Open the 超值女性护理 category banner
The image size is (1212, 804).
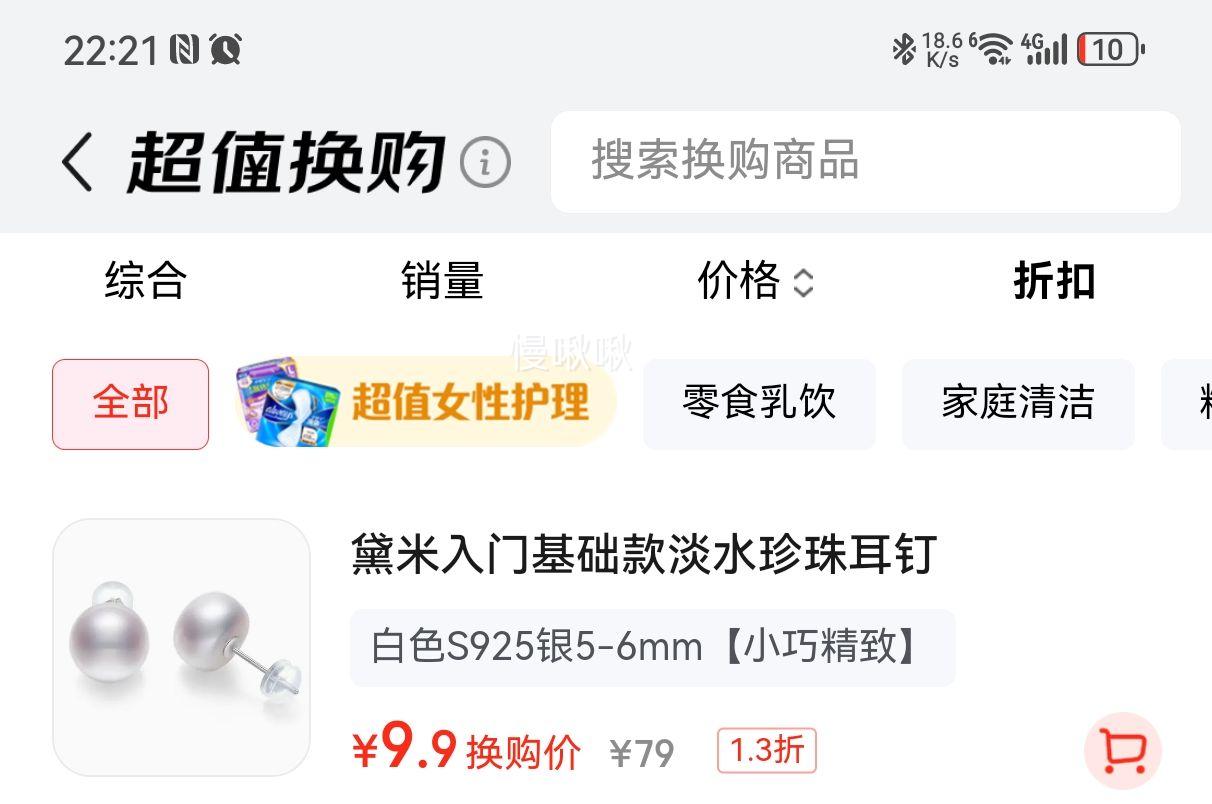pos(425,402)
